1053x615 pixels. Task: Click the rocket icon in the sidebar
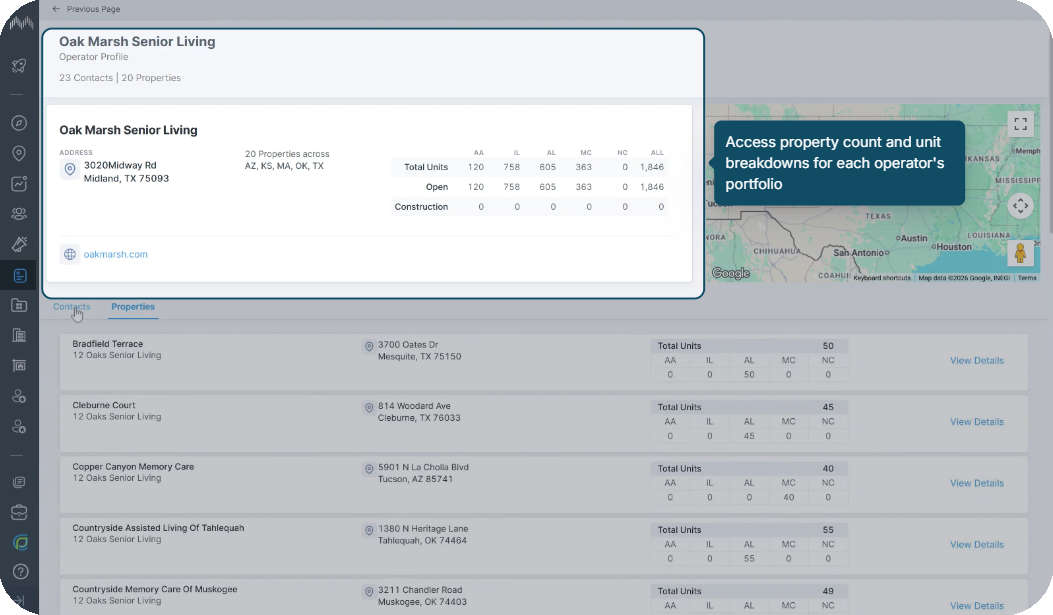pyautogui.click(x=19, y=65)
